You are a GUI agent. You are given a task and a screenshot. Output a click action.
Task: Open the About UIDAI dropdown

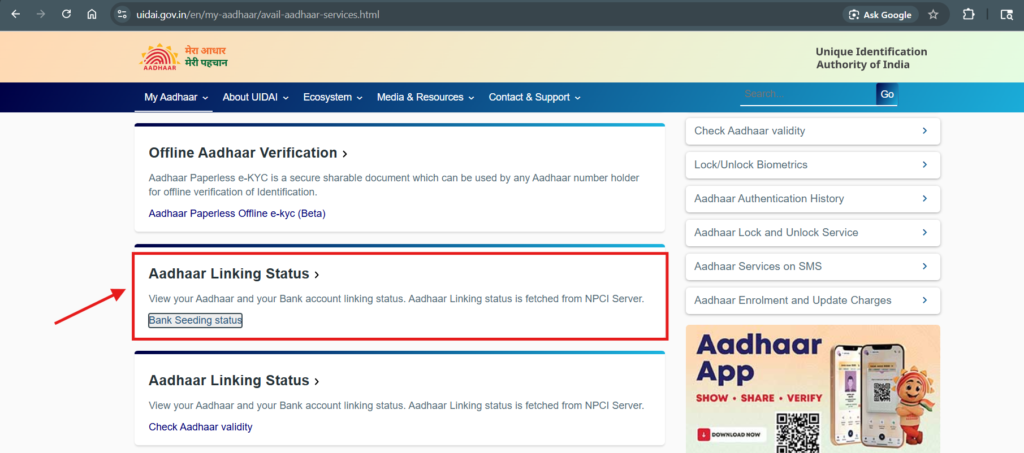point(255,97)
